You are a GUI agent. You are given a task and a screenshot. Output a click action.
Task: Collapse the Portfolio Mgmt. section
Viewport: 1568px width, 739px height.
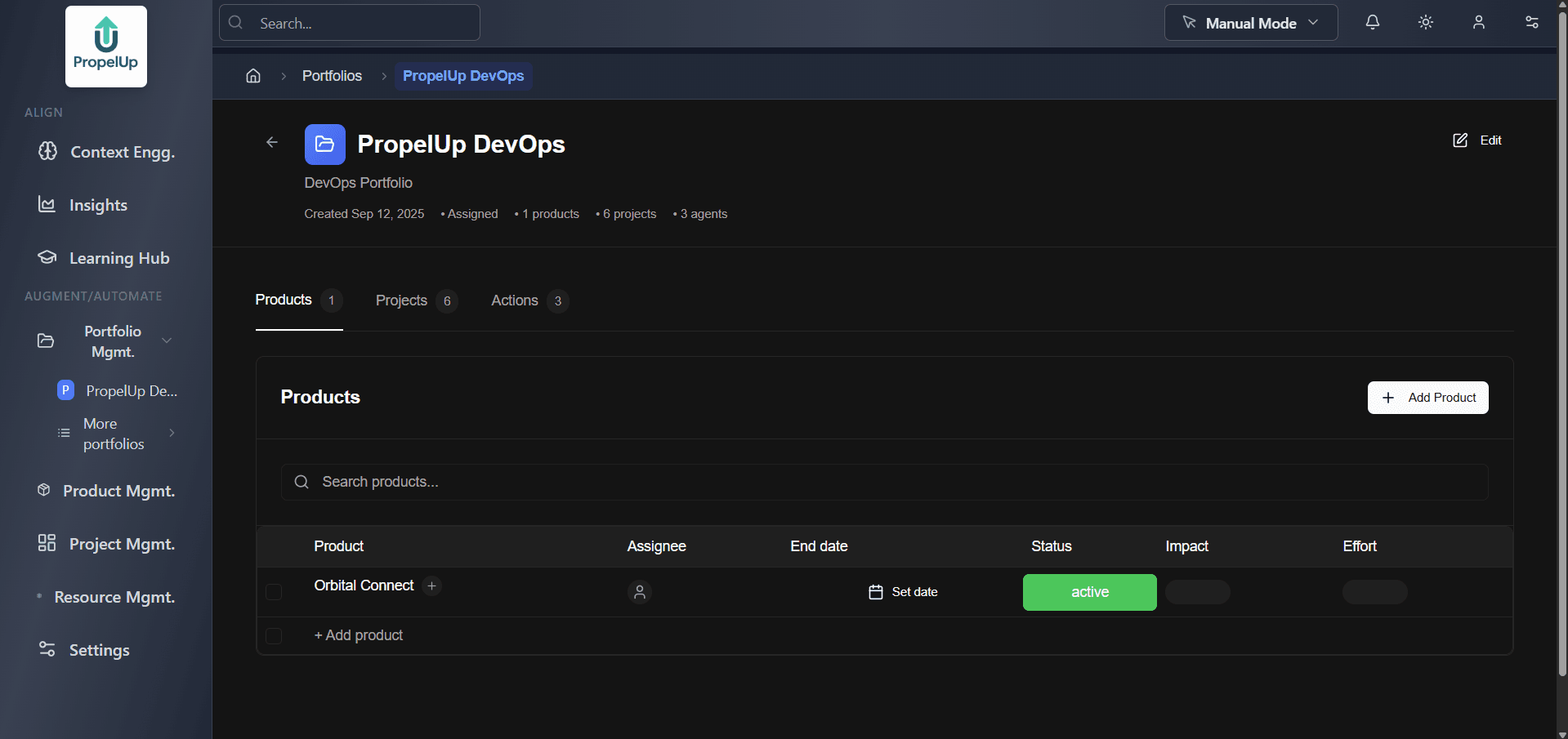(167, 341)
